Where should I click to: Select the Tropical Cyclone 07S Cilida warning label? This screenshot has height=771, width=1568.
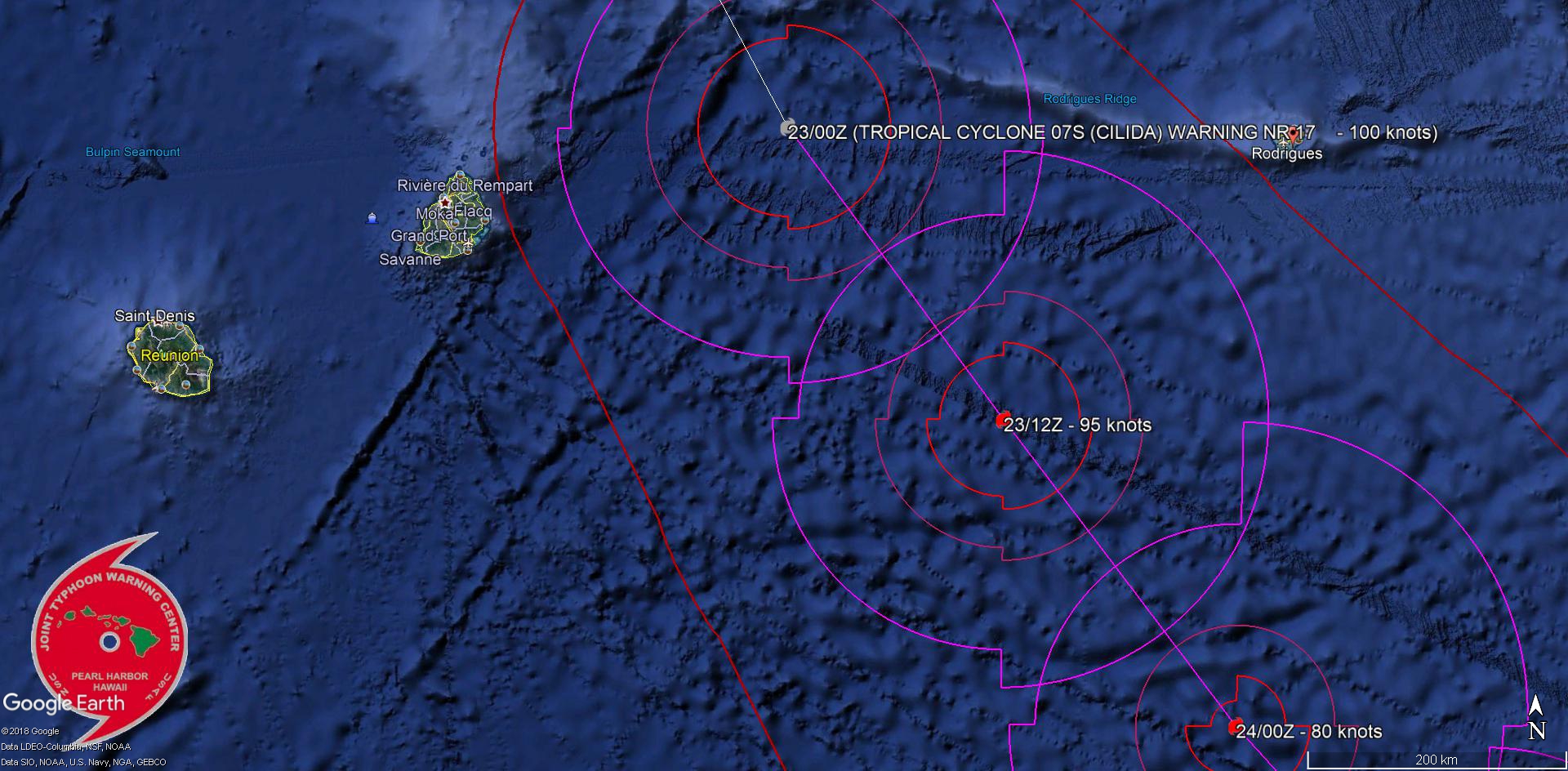[x=1112, y=132]
